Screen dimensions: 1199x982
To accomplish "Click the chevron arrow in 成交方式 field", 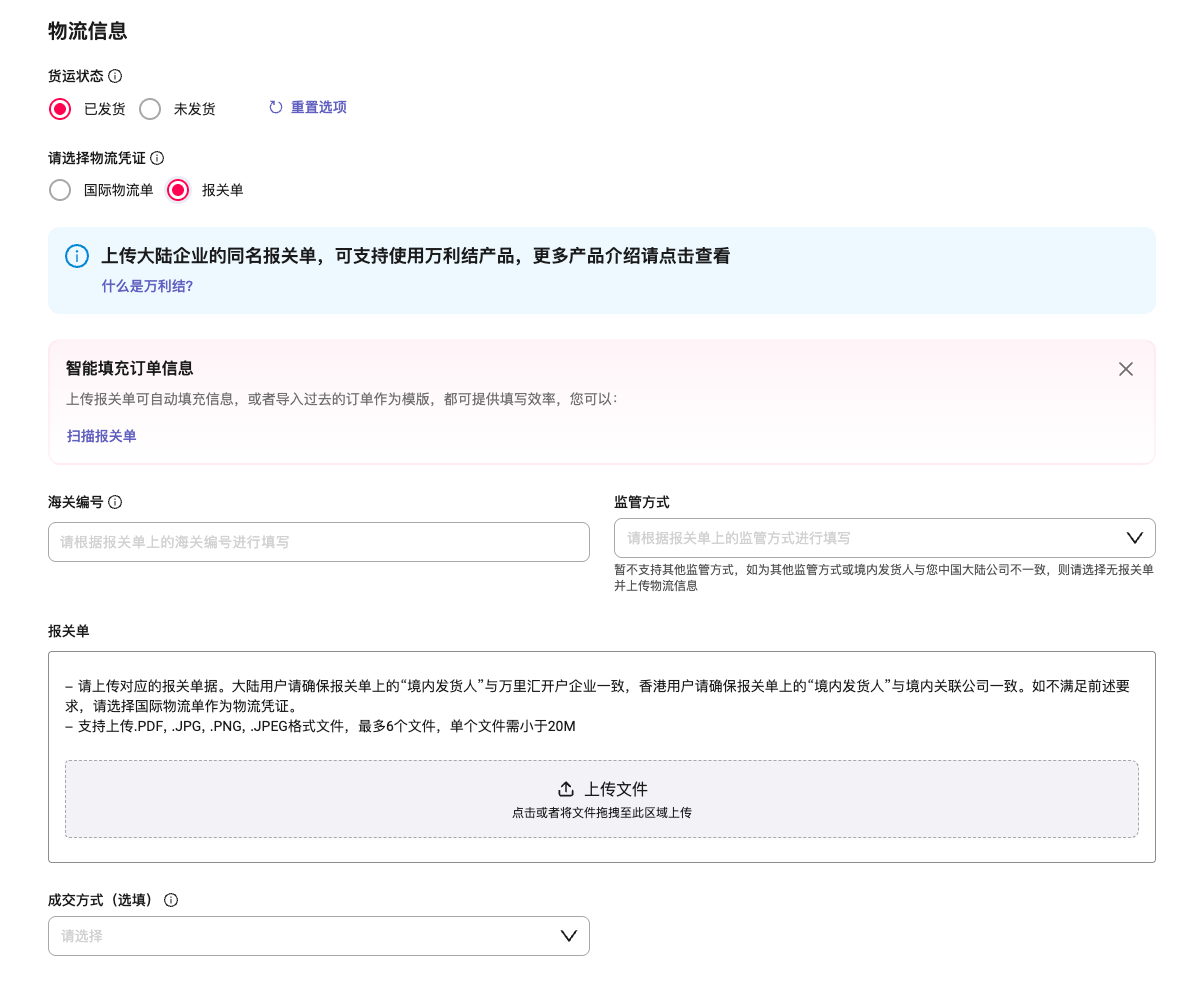I will pos(569,936).
